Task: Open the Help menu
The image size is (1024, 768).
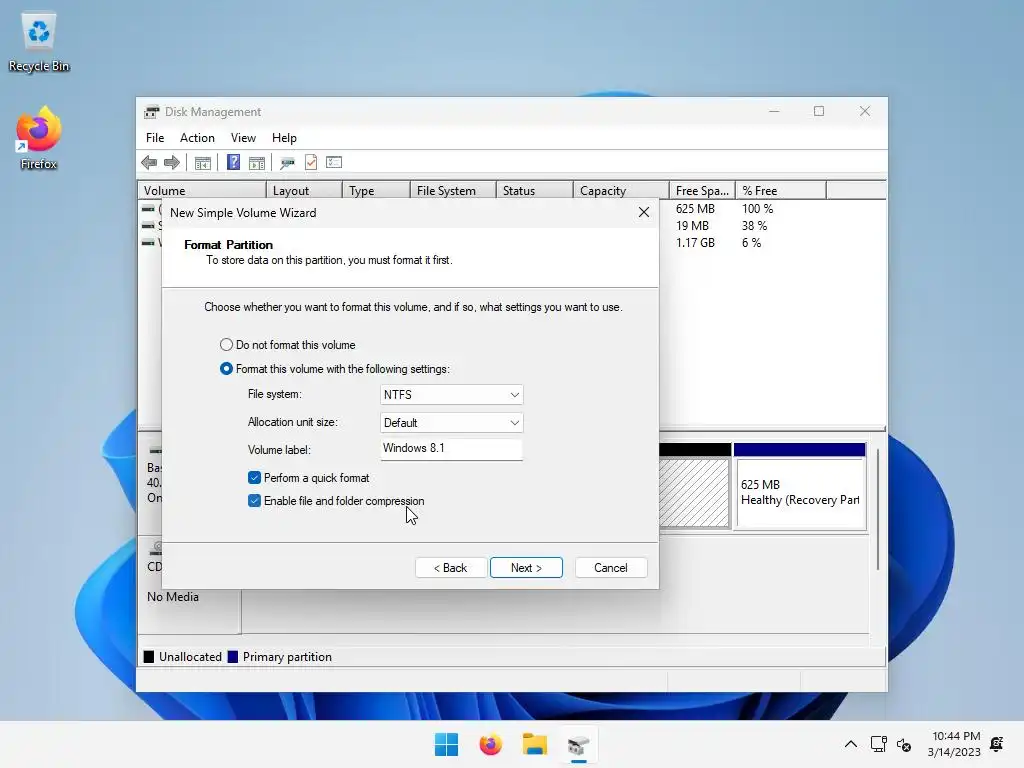Action: 284,138
